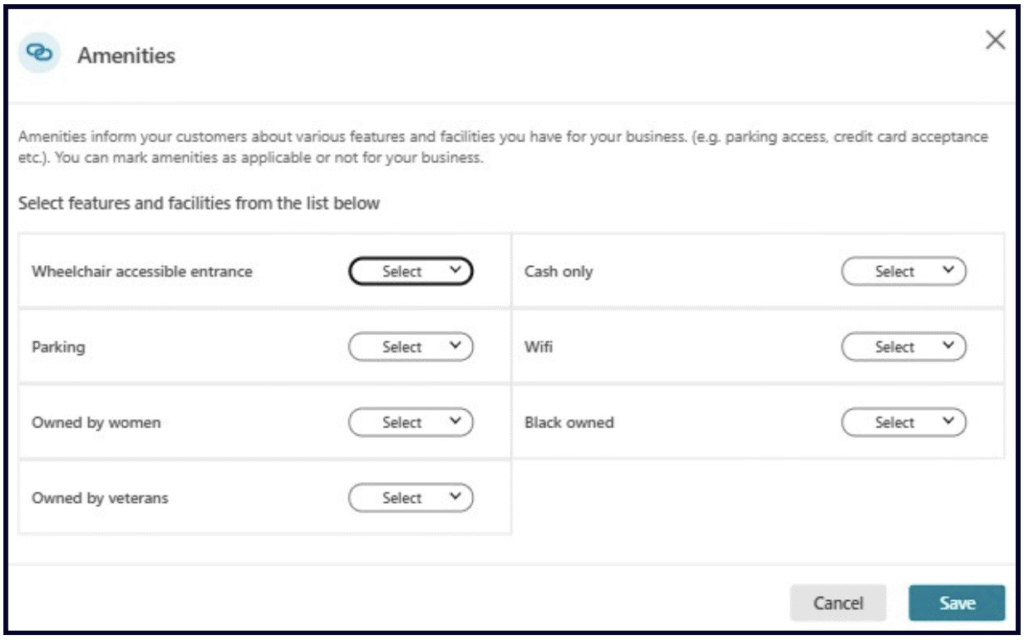This screenshot has width=1024, height=640.
Task: Click the Owned by veterans label
Action: coord(100,498)
